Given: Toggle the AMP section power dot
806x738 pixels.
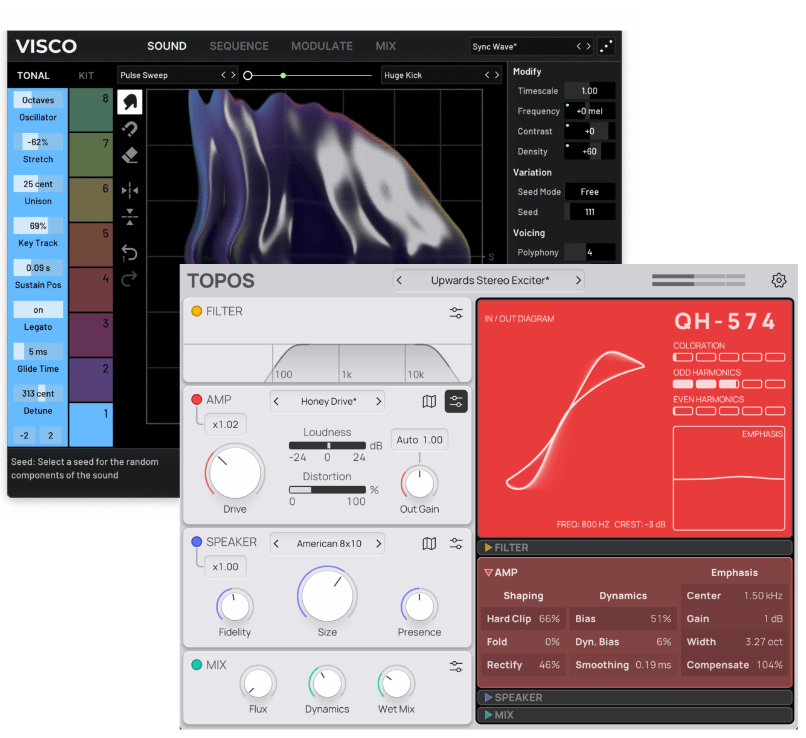Looking at the screenshot, I should [x=196, y=400].
